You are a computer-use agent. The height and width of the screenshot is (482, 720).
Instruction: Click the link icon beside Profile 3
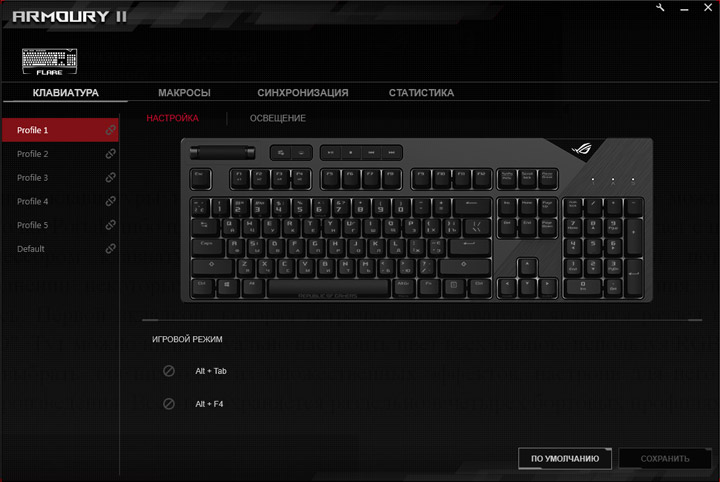coord(111,178)
